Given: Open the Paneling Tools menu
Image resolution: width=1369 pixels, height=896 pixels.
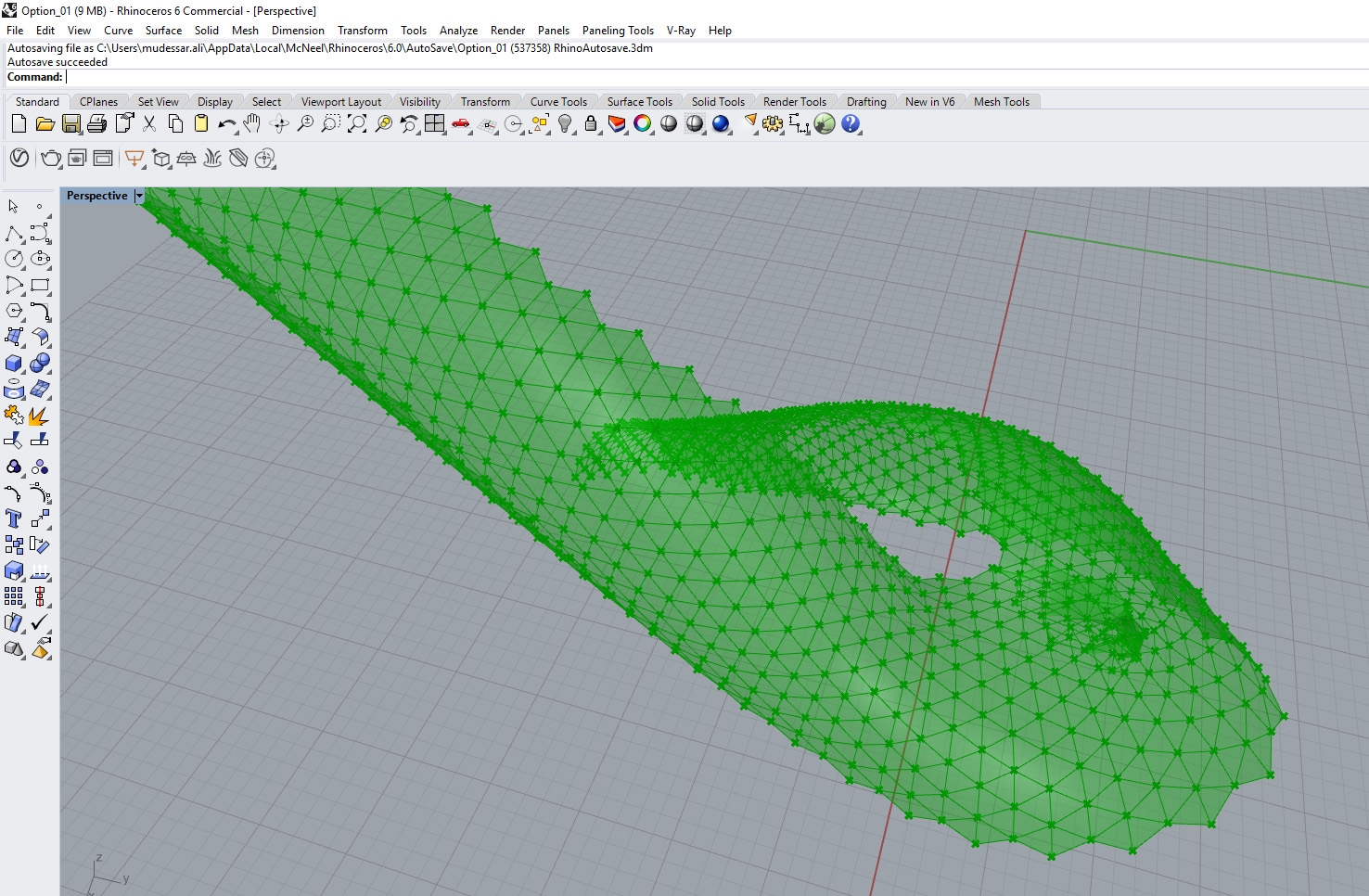Looking at the screenshot, I should point(618,31).
